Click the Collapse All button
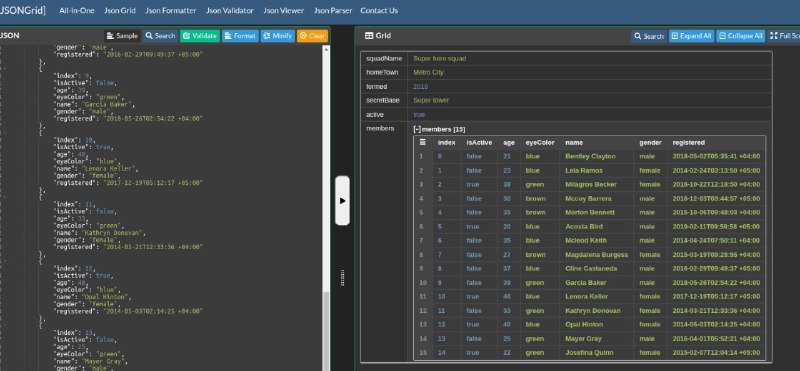 pos(740,36)
